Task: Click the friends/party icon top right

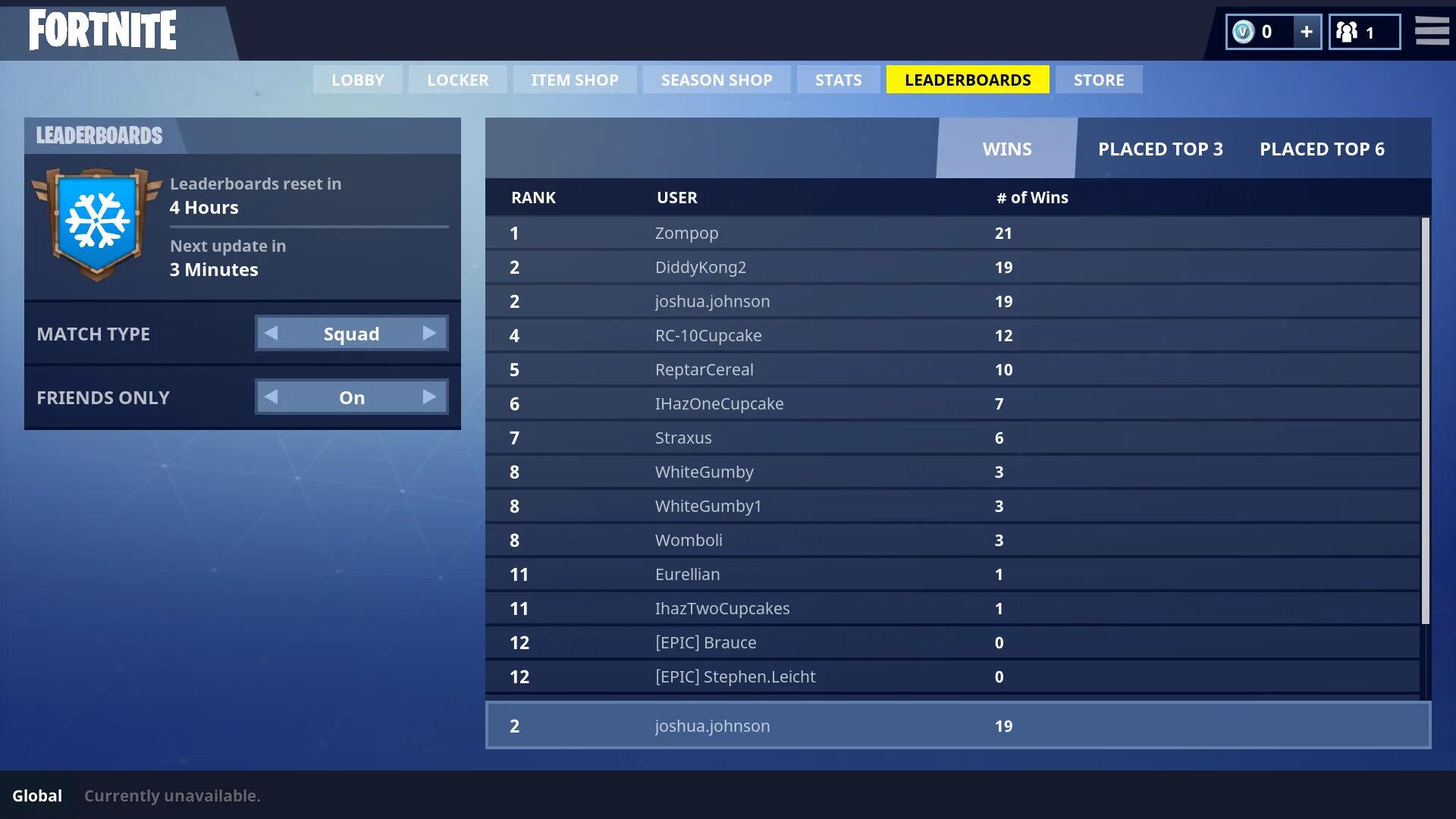Action: click(x=1362, y=31)
